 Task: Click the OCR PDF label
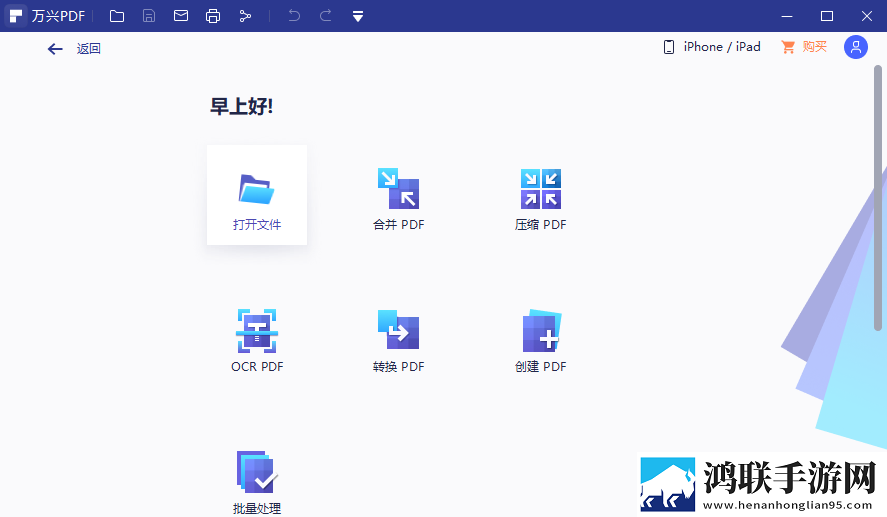(257, 367)
